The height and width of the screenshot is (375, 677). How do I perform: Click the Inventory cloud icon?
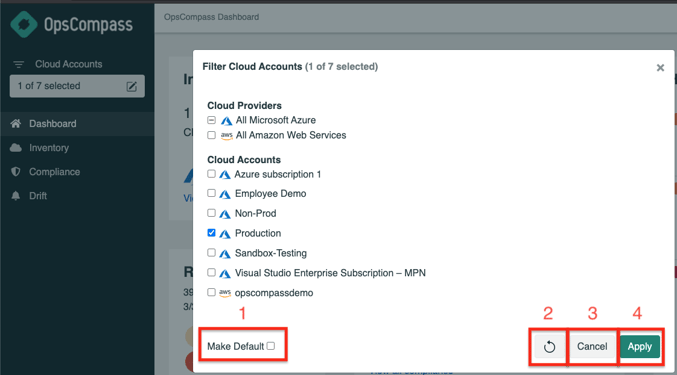coord(16,148)
